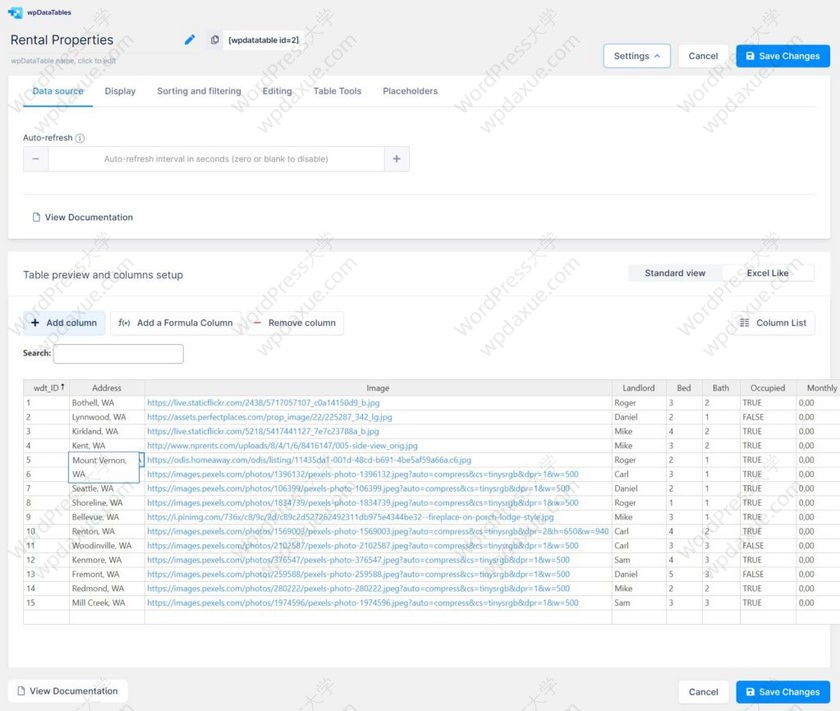Increase auto-refresh interval with plus button

click(397, 159)
